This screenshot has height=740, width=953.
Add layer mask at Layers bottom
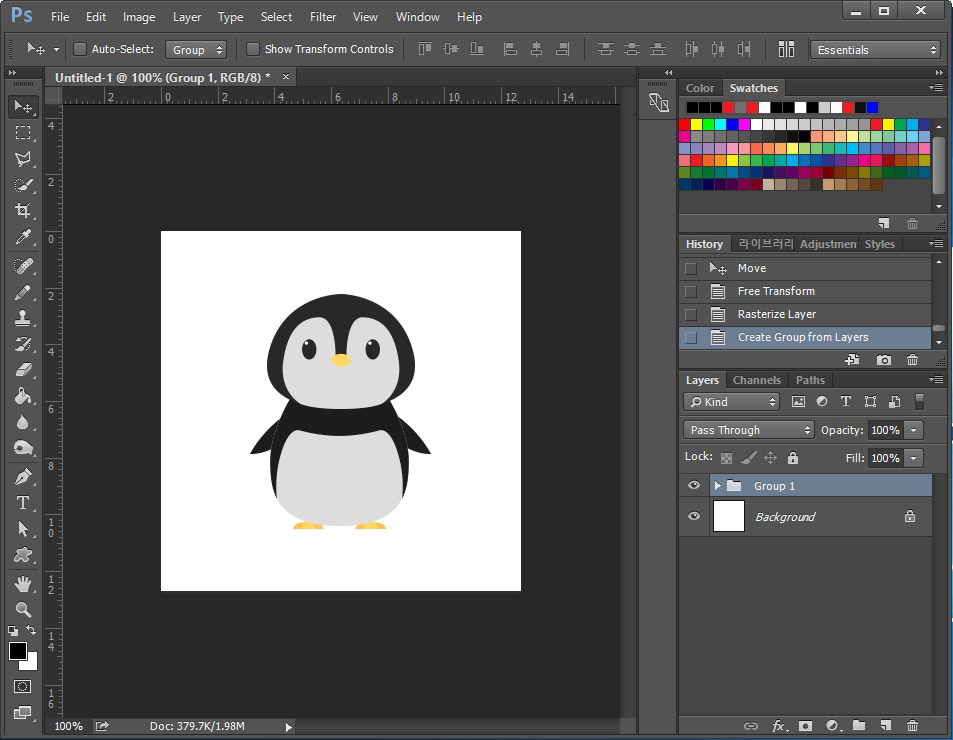tap(805, 725)
